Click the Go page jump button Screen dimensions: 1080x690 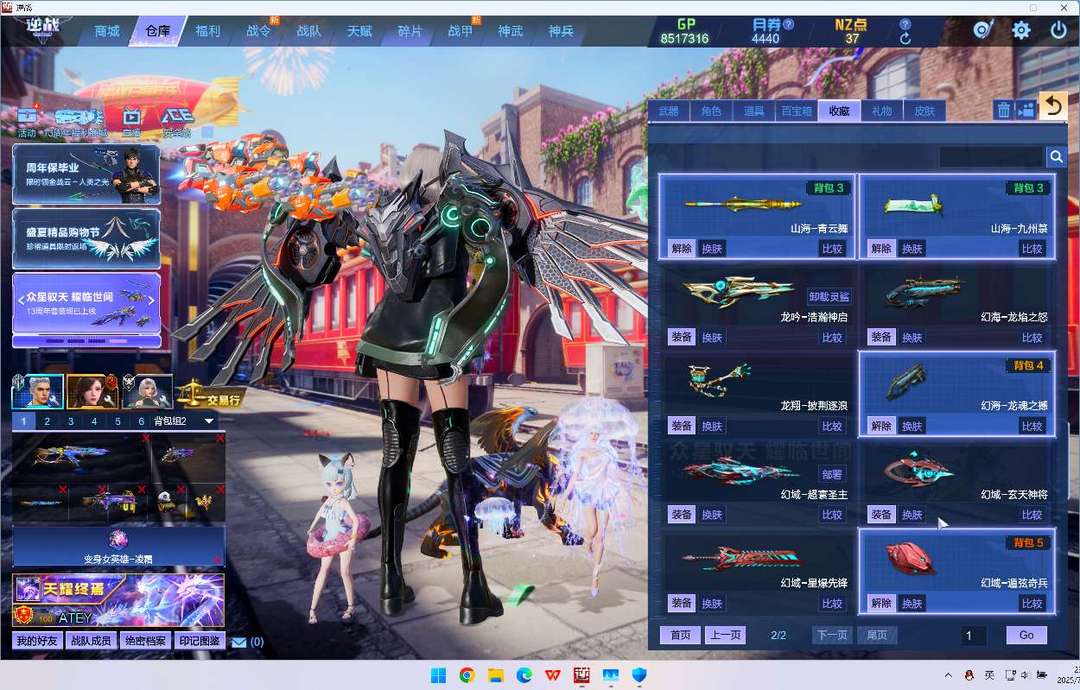[x=1026, y=635]
